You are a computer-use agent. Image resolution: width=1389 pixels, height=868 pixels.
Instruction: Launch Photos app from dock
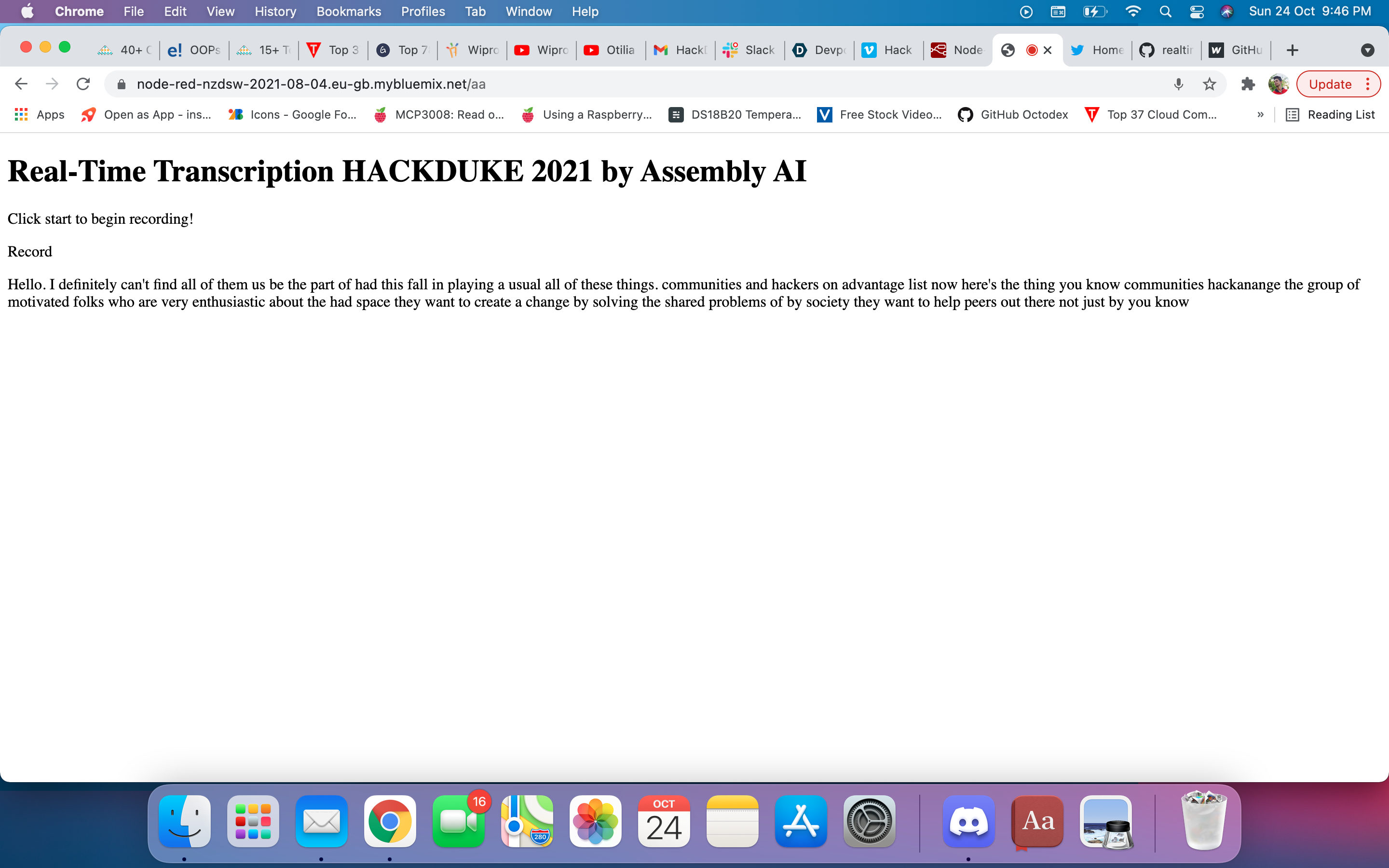coord(595,822)
